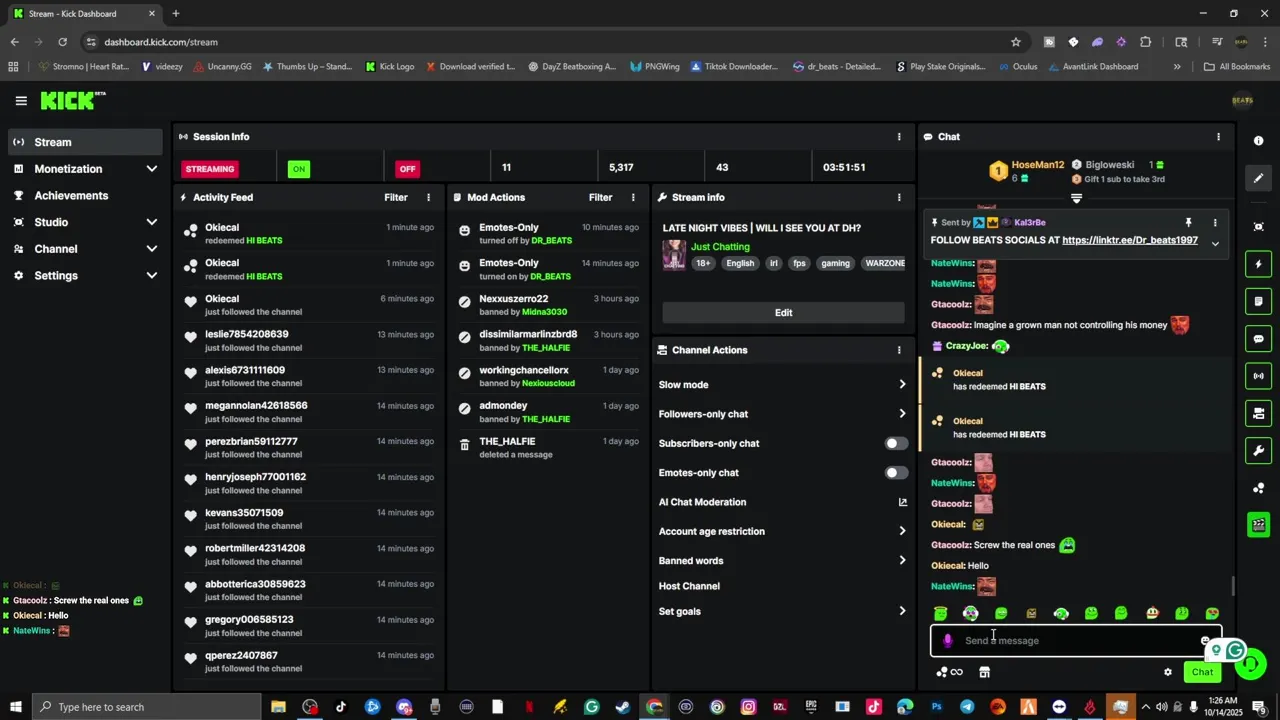Open Slow mode arrow
The image size is (1280, 720).
[902, 385]
